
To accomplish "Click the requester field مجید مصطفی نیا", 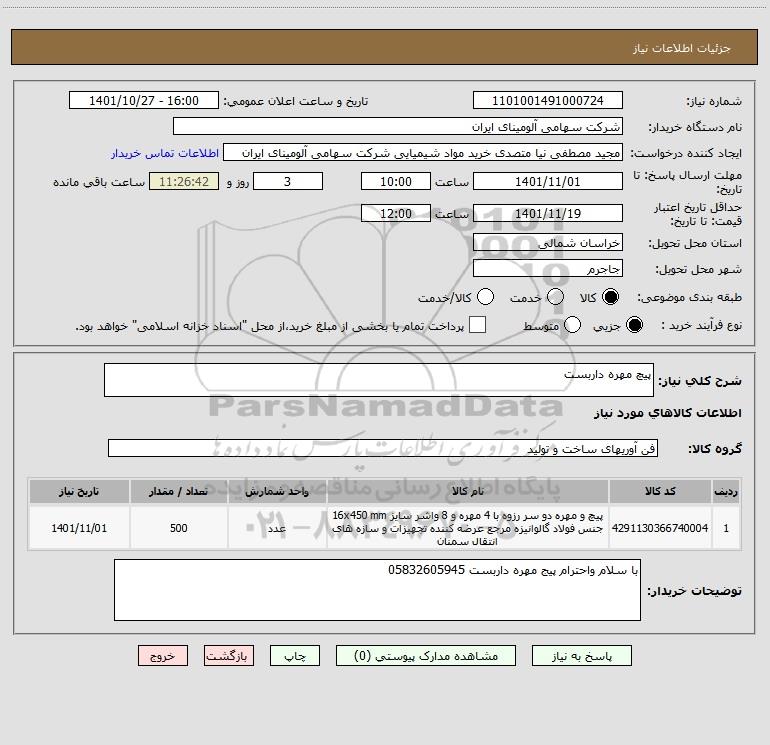I will (x=423, y=153).
